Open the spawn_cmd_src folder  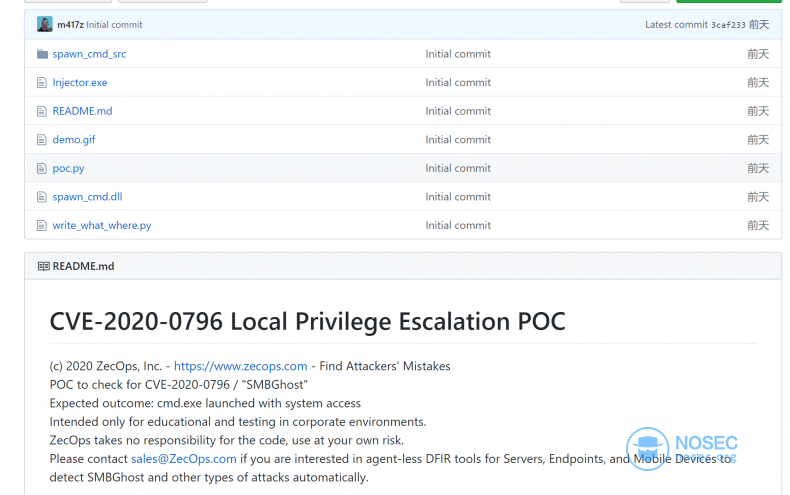(89, 54)
